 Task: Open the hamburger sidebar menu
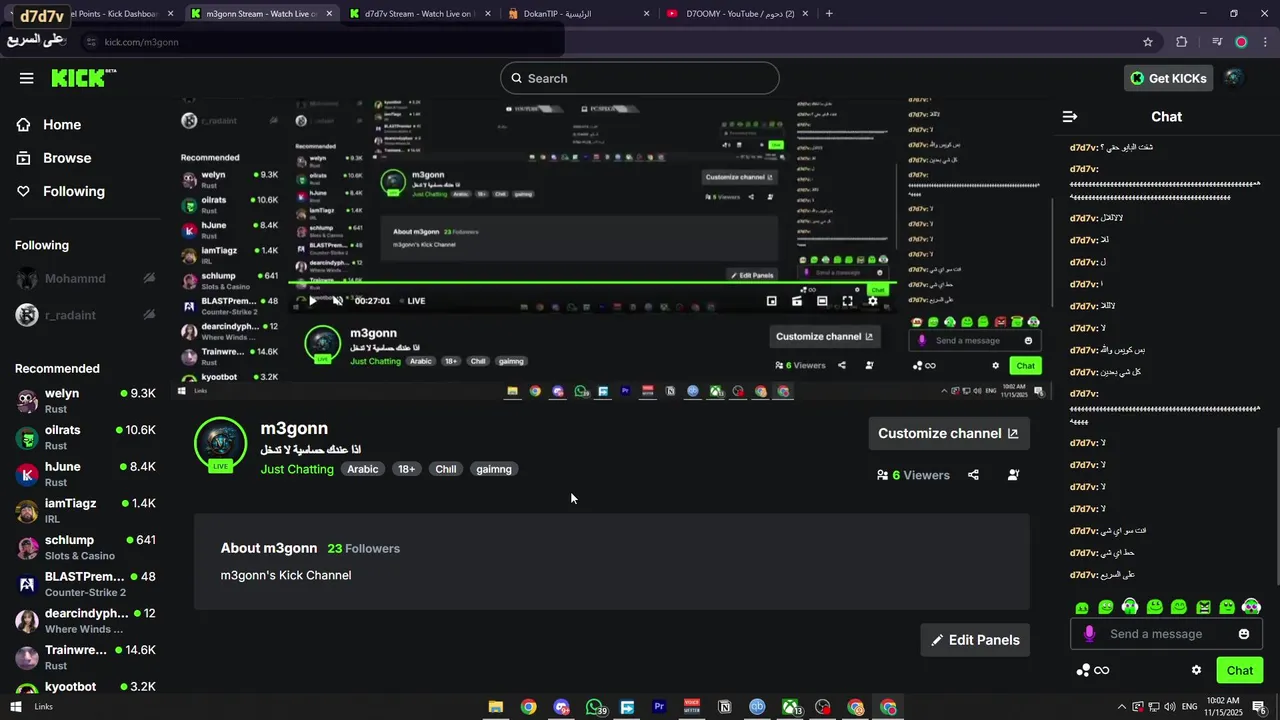(26, 78)
